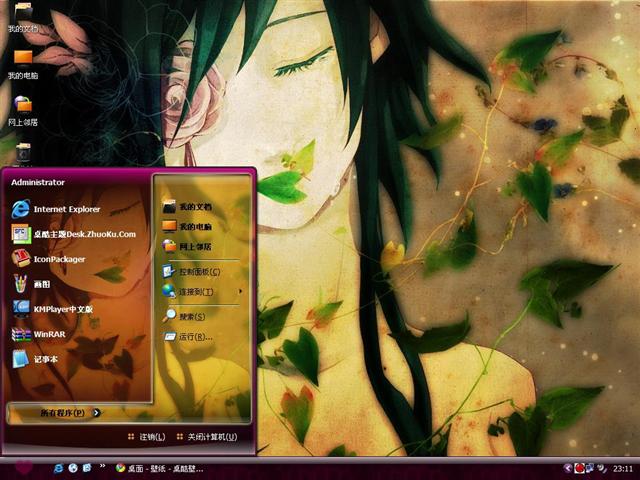
Task: Click third quick launch desktop icon
Action: 87,468
